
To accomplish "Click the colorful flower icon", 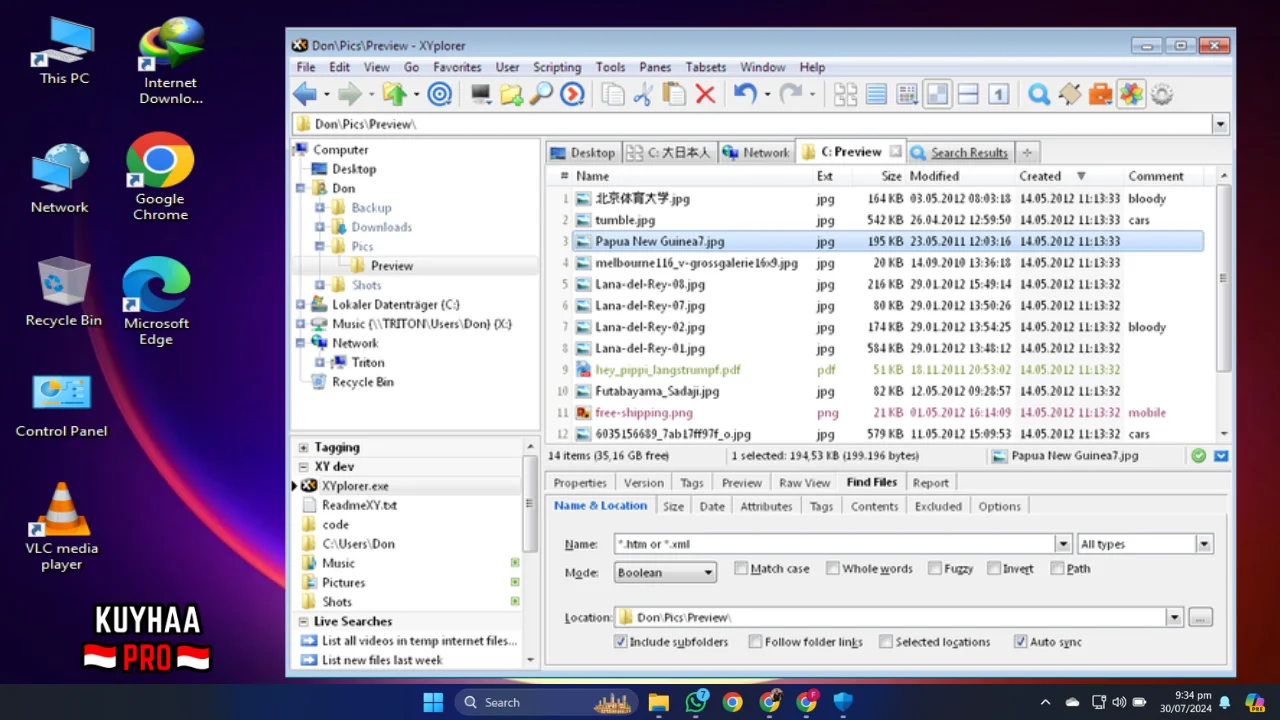I will pyautogui.click(x=1130, y=94).
